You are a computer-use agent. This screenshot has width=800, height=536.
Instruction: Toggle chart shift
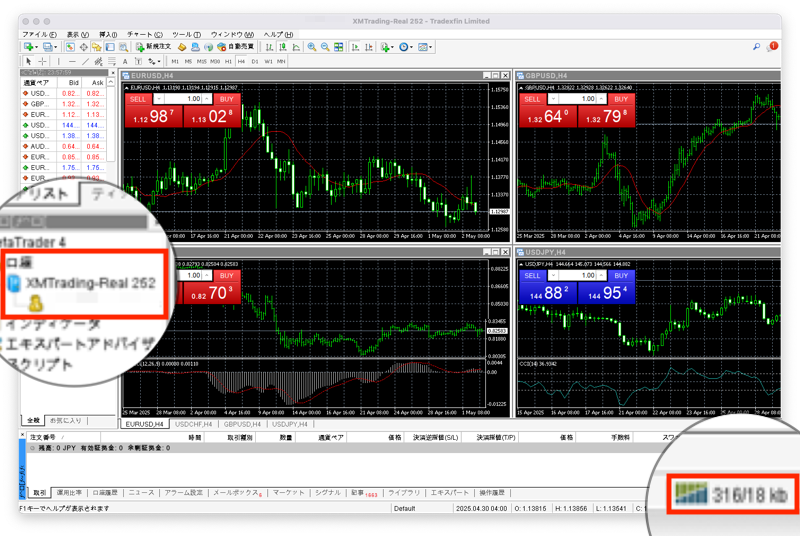[x=369, y=47]
